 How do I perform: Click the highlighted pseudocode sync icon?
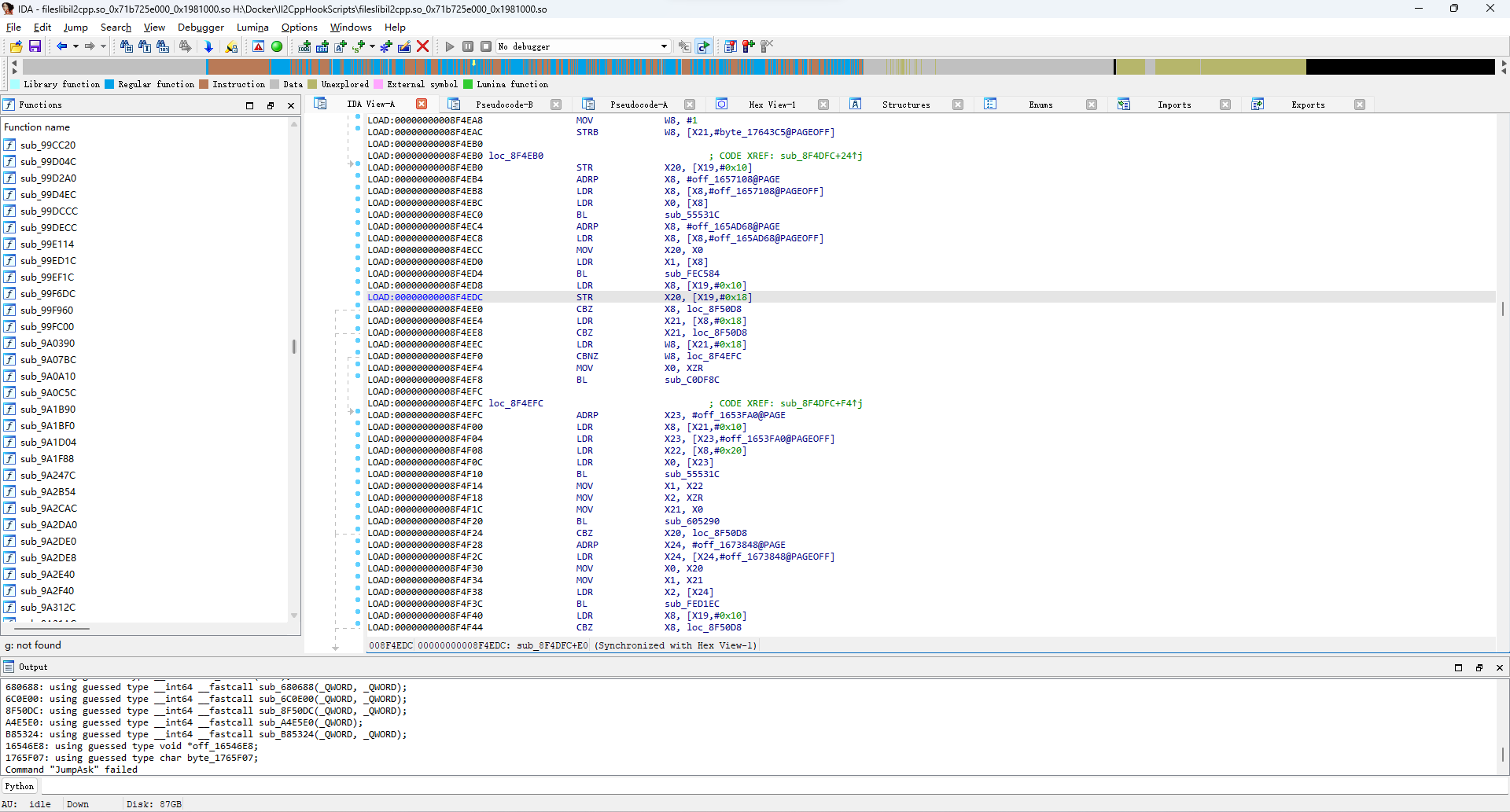tap(704, 46)
